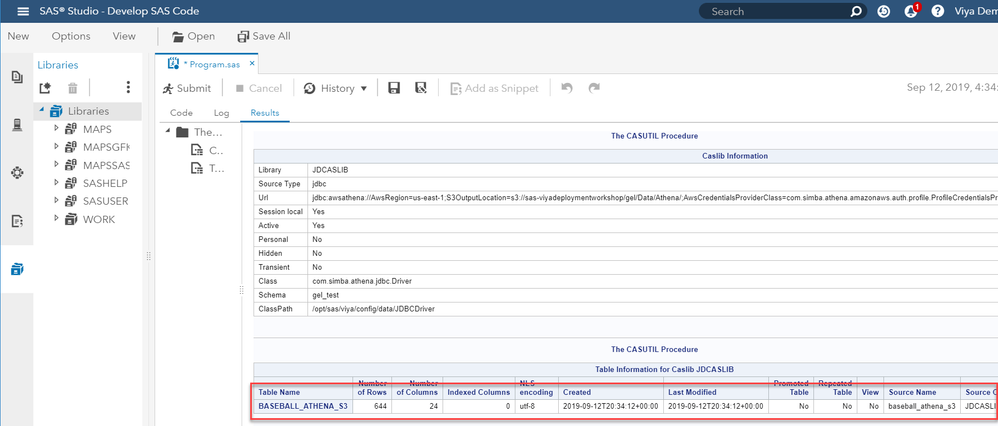Open SAS server files sidebar icon
This screenshot has height=426, width=998.
(x=17, y=125)
